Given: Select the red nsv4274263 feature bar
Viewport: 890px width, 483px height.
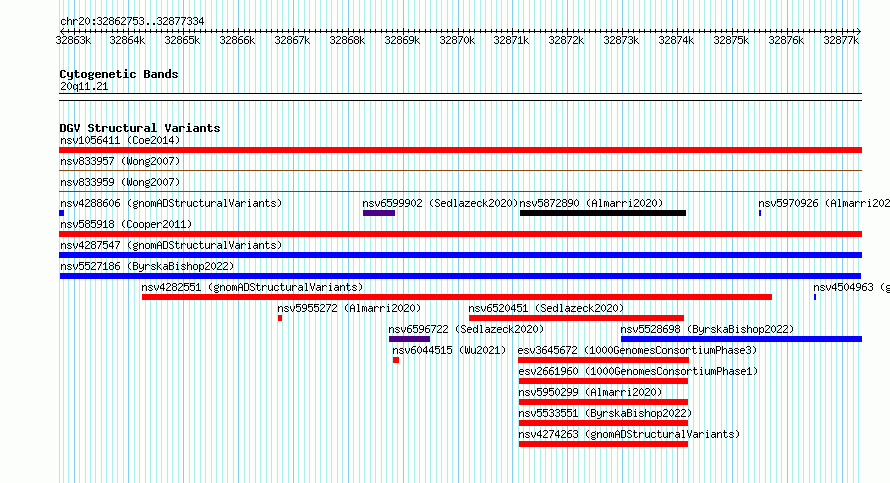Looking at the screenshot, I should 603,444.
